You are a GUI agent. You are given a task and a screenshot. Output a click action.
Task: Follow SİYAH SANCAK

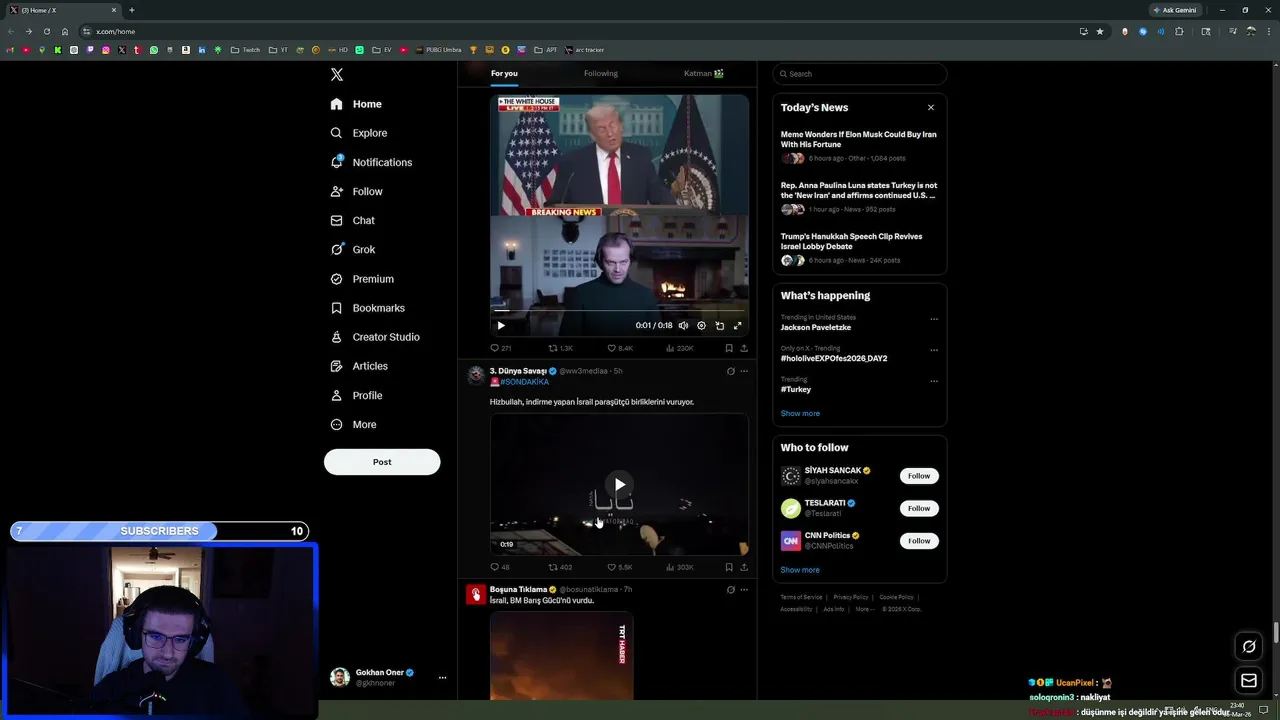coord(919,476)
